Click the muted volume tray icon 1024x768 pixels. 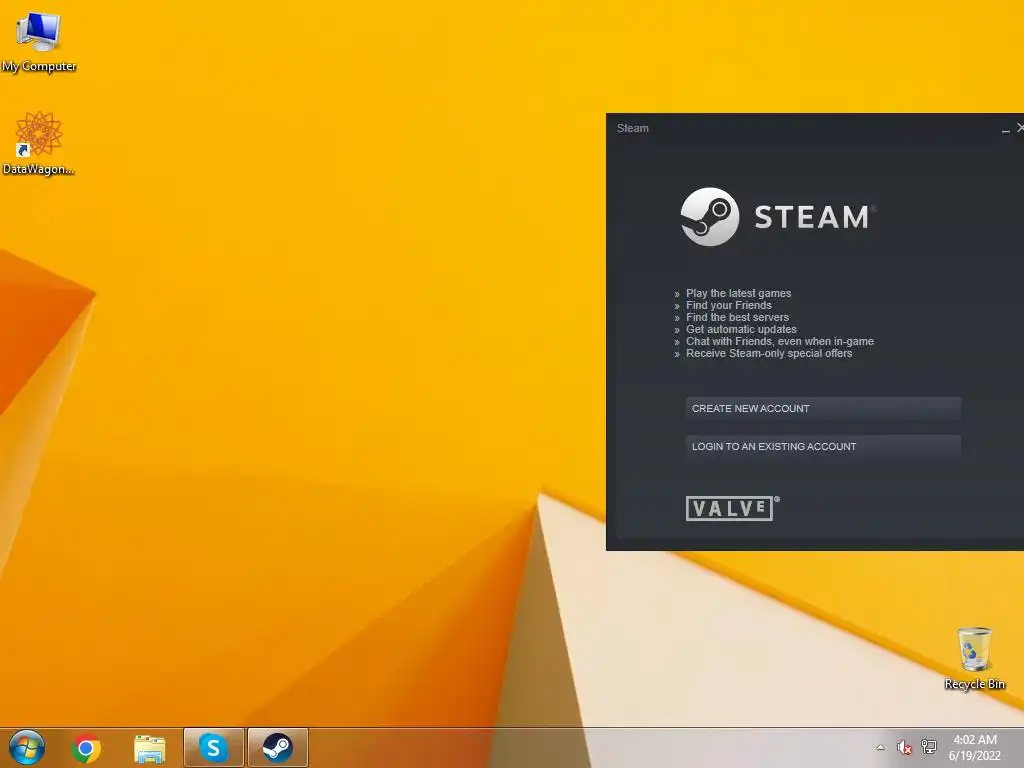904,747
